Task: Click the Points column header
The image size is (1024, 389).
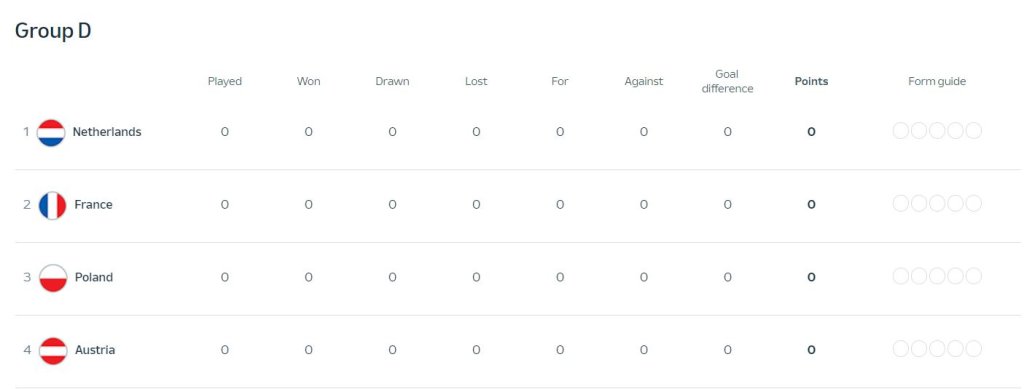Action: [811, 82]
